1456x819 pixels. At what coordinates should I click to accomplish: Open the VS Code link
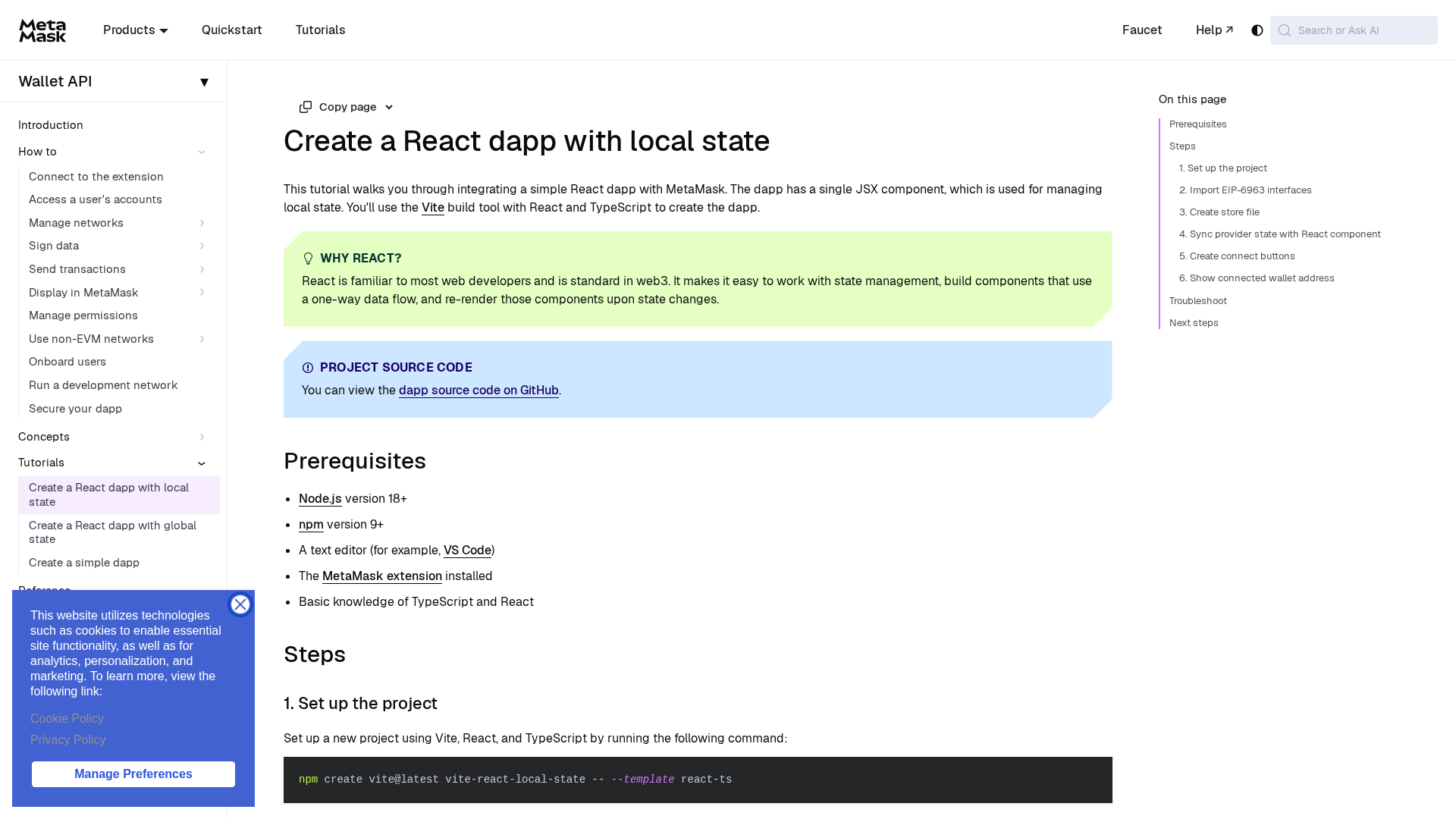click(467, 551)
